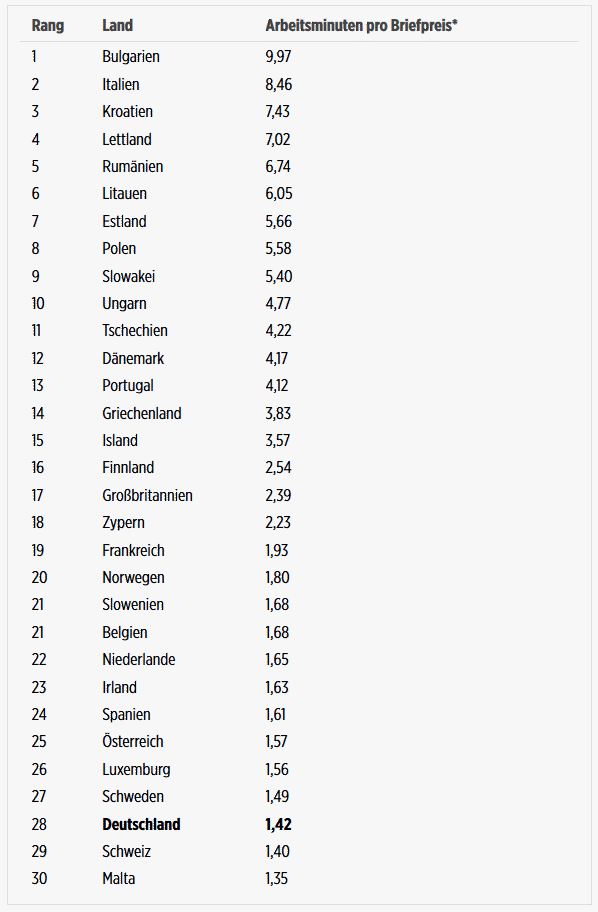The image size is (598, 912).
Task: Click the value 9,97 for Bulgarien
Action: 278,57
